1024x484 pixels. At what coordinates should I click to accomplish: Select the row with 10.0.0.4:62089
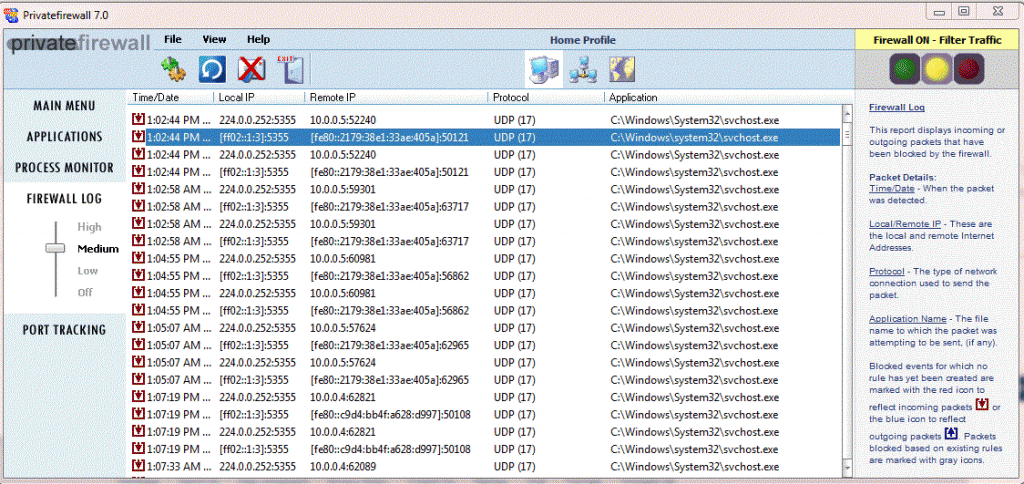tap(484, 466)
